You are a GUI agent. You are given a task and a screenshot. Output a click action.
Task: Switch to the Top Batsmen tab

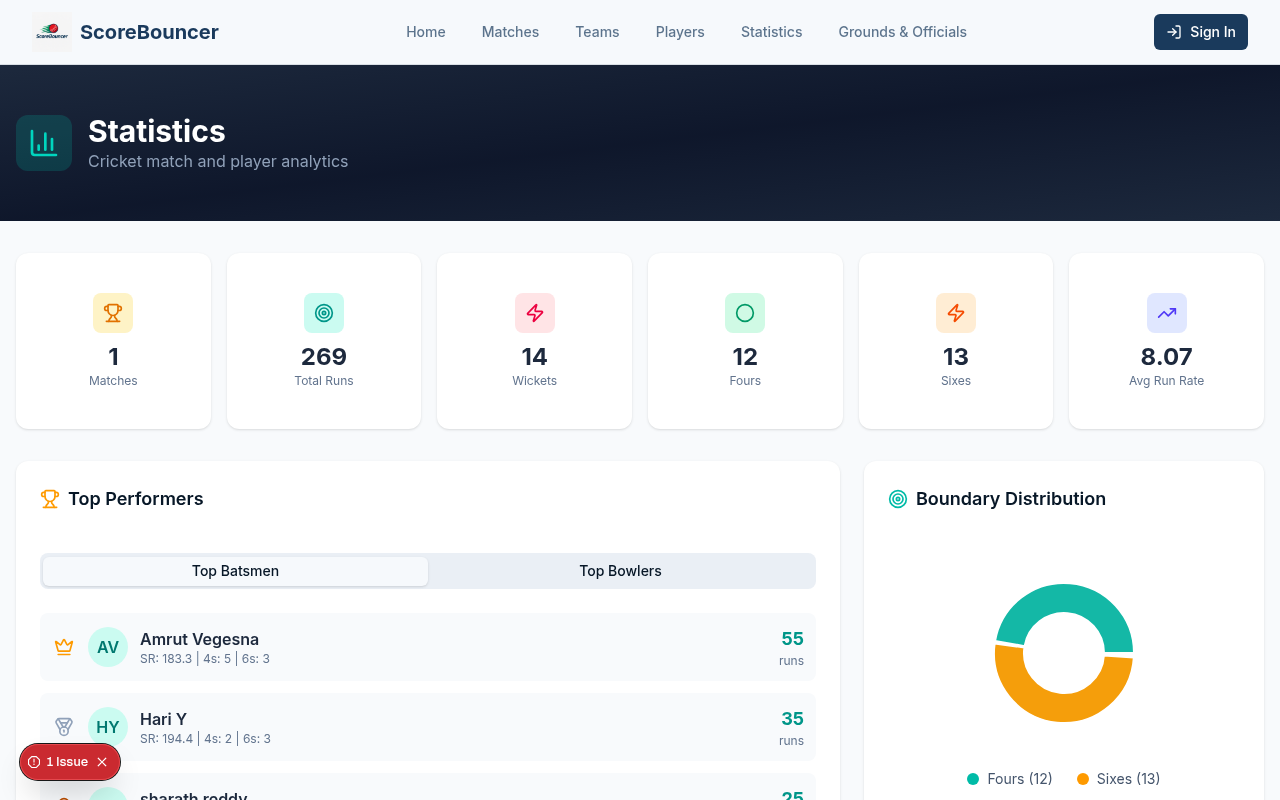coord(235,571)
